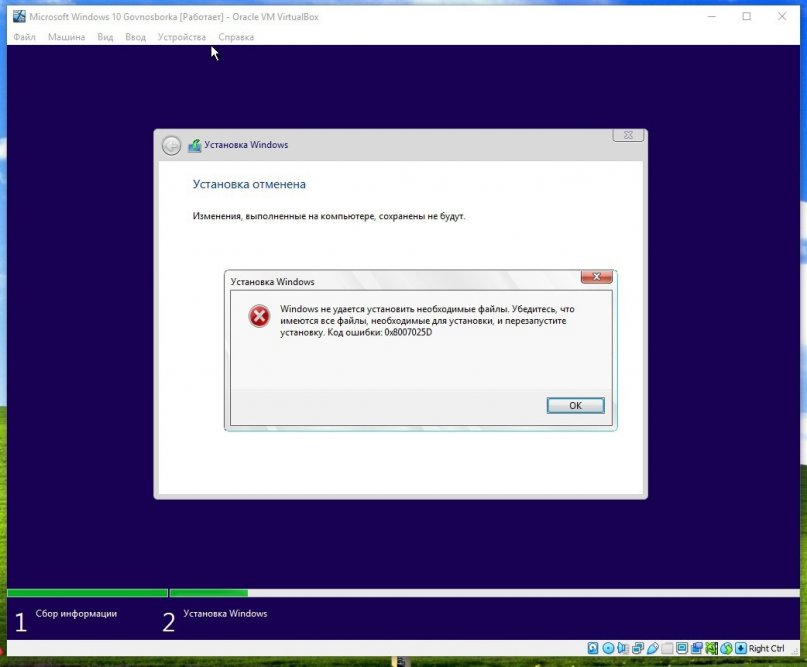
Task: Click the 'Right Ctrl' host key label
Action: click(766, 648)
